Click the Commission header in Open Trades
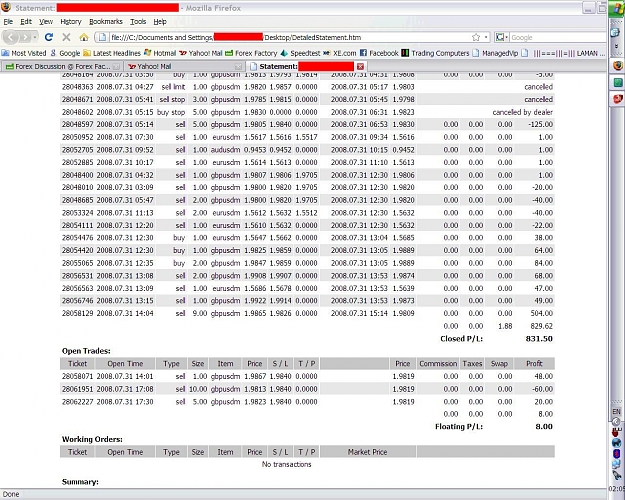Image resolution: width=625 pixels, height=500 pixels. pyautogui.click(x=438, y=364)
